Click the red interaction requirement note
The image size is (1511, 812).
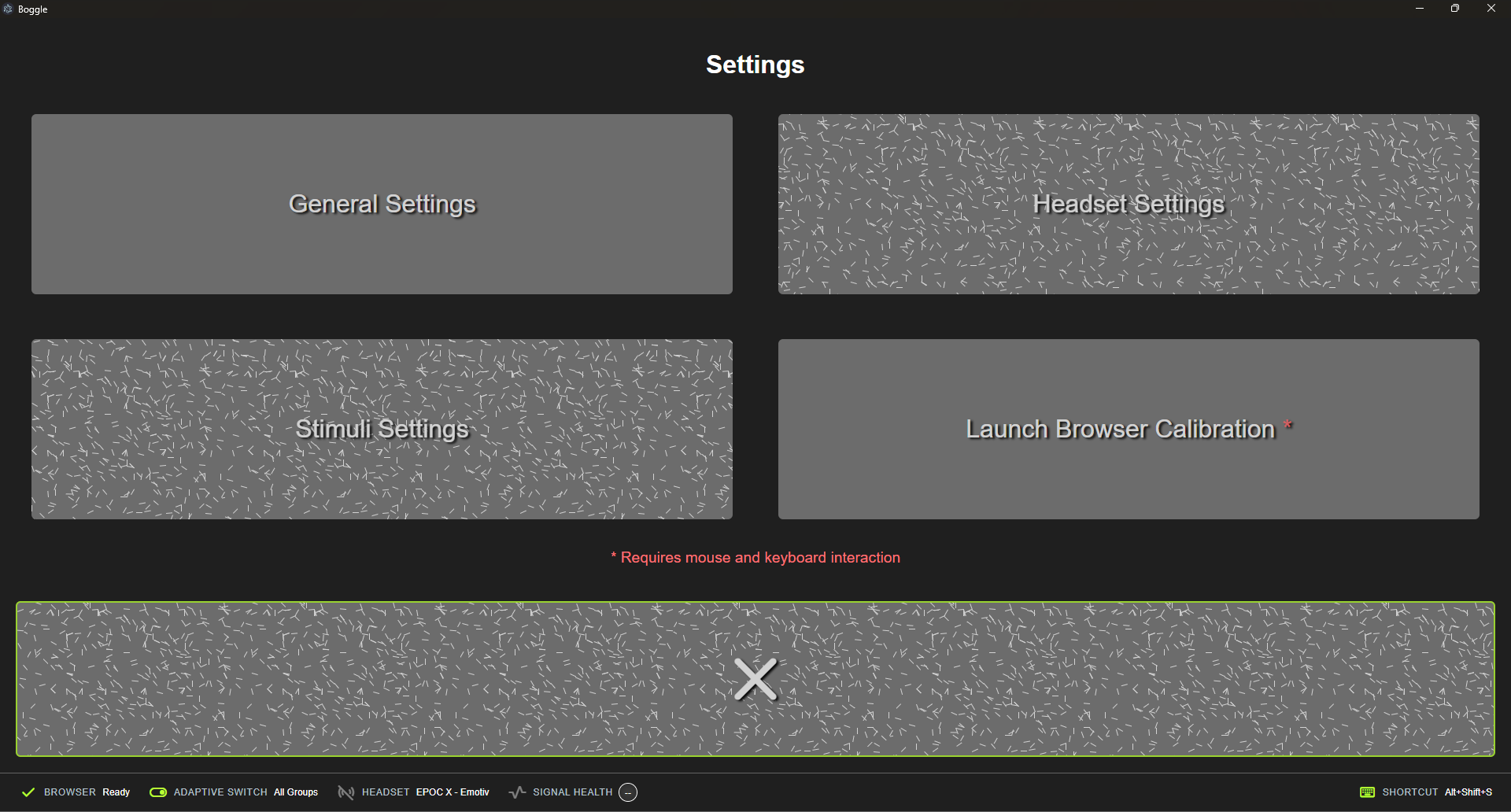tap(755, 557)
